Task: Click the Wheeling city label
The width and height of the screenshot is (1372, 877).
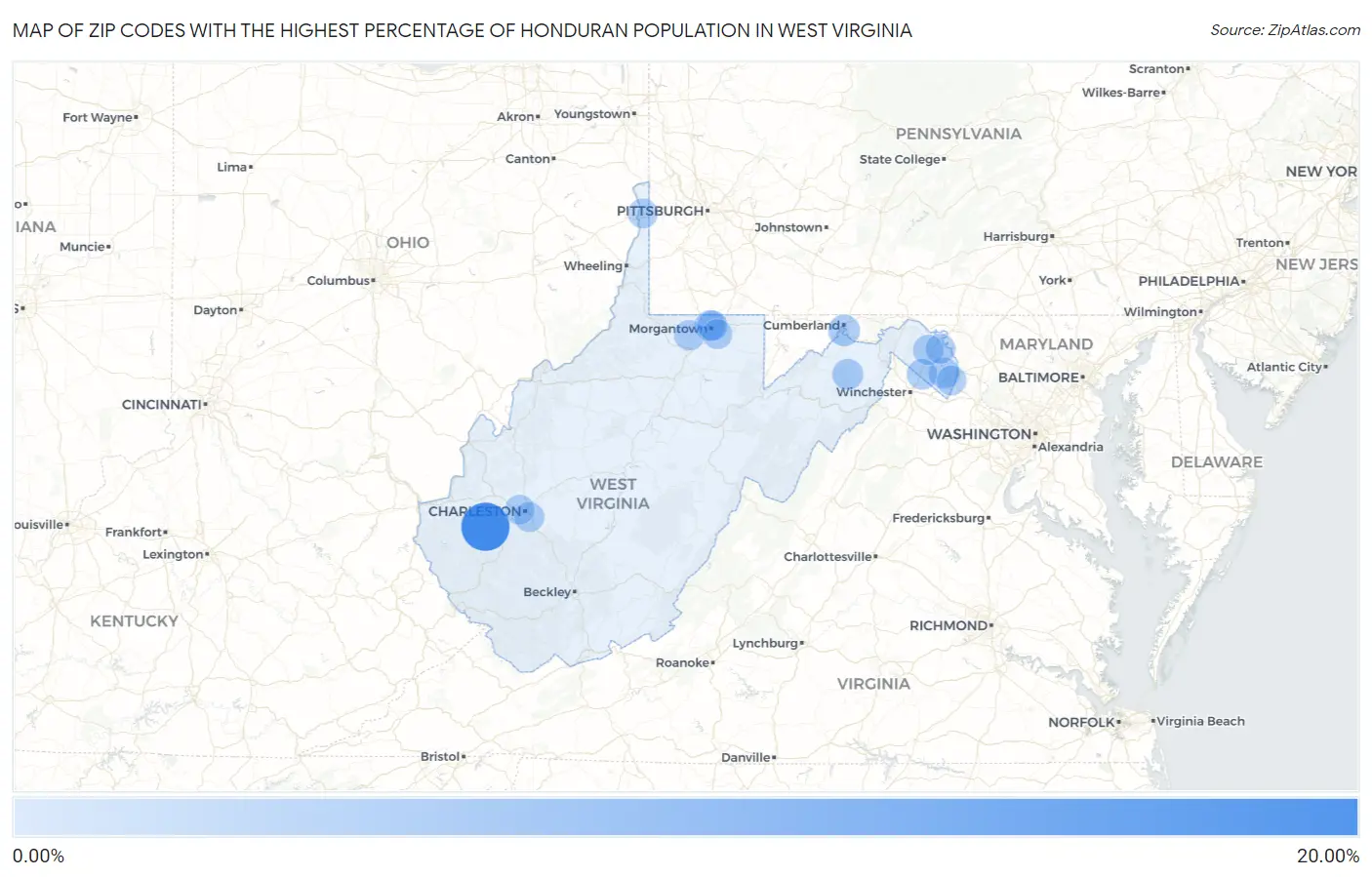Action: (x=593, y=265)
